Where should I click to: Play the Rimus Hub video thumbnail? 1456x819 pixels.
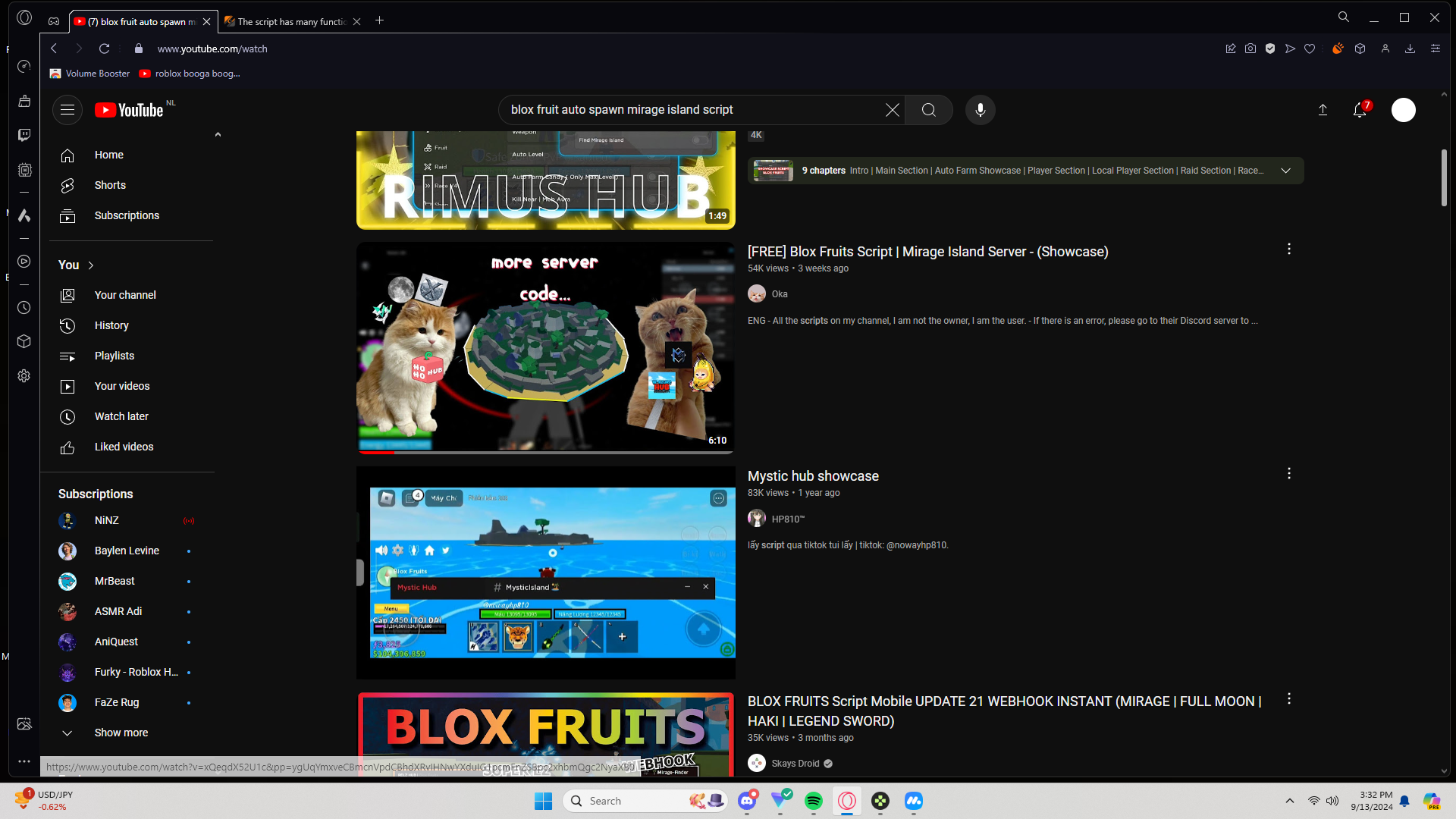pyautogui.click(x=546, y=180)
